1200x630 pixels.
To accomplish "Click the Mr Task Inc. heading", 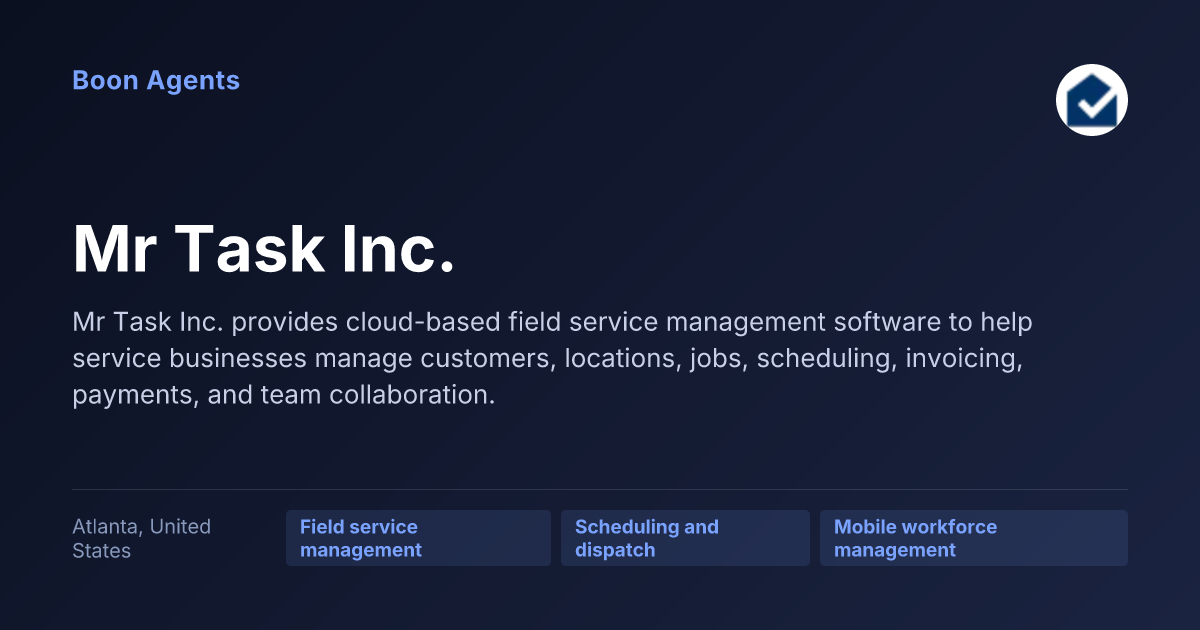I will coord(264,249).
